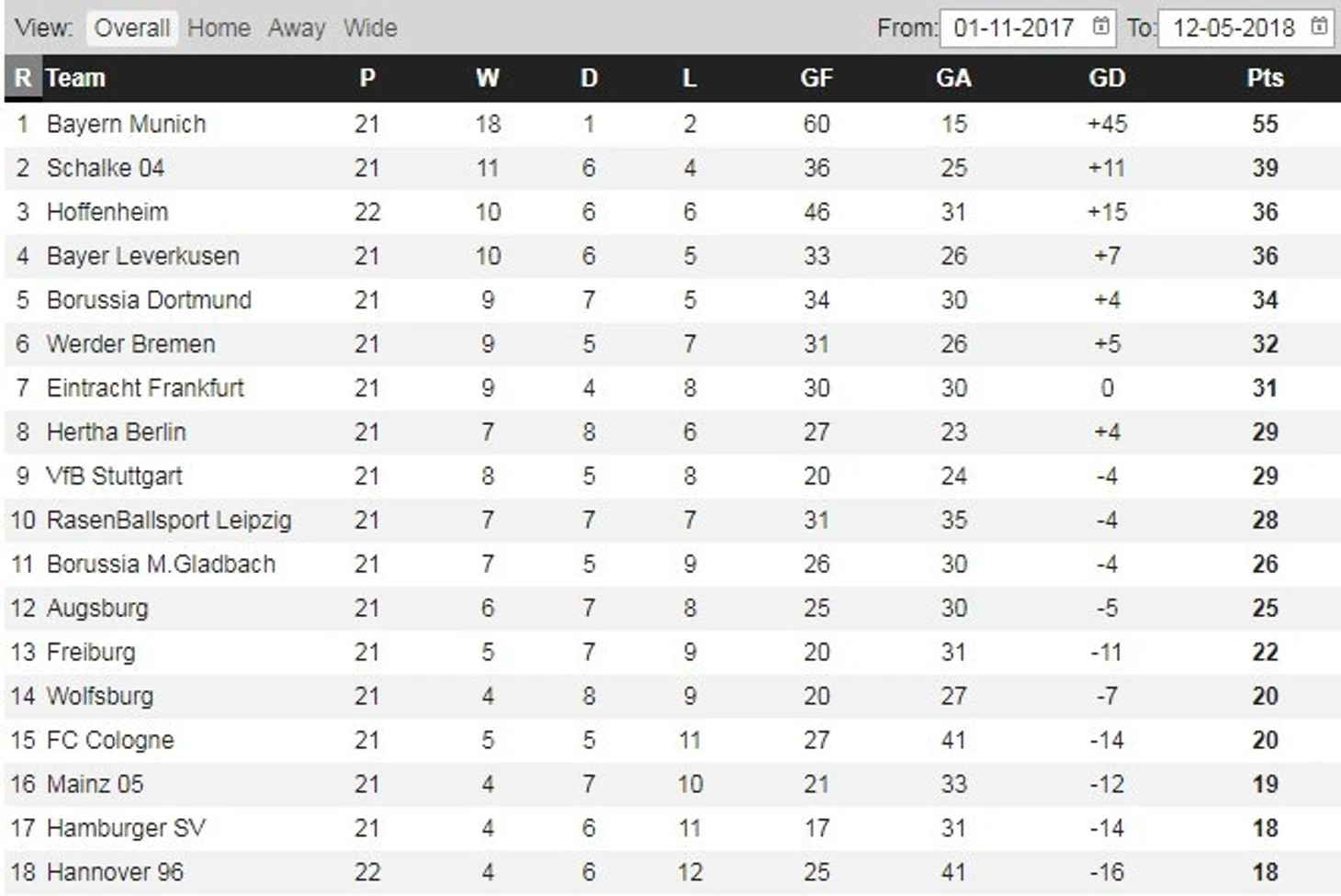Sort table by Pts column header

pyautogui.click(x=1265, y=78)
